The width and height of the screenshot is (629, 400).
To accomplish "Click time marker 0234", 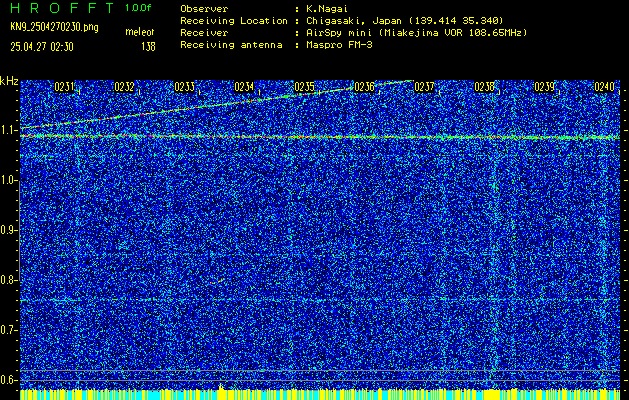I will 244,87.
